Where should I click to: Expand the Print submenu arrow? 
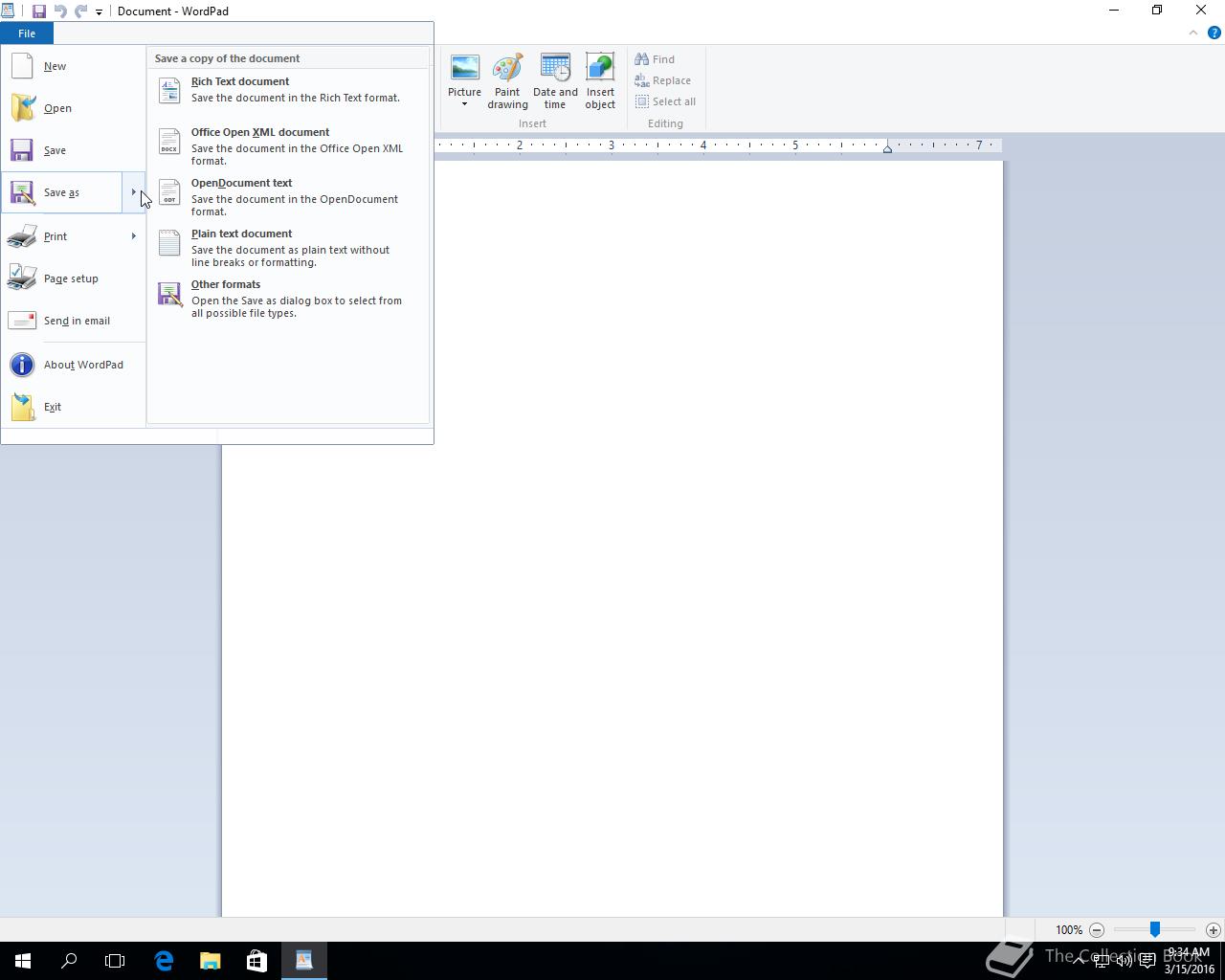(133, 236)
